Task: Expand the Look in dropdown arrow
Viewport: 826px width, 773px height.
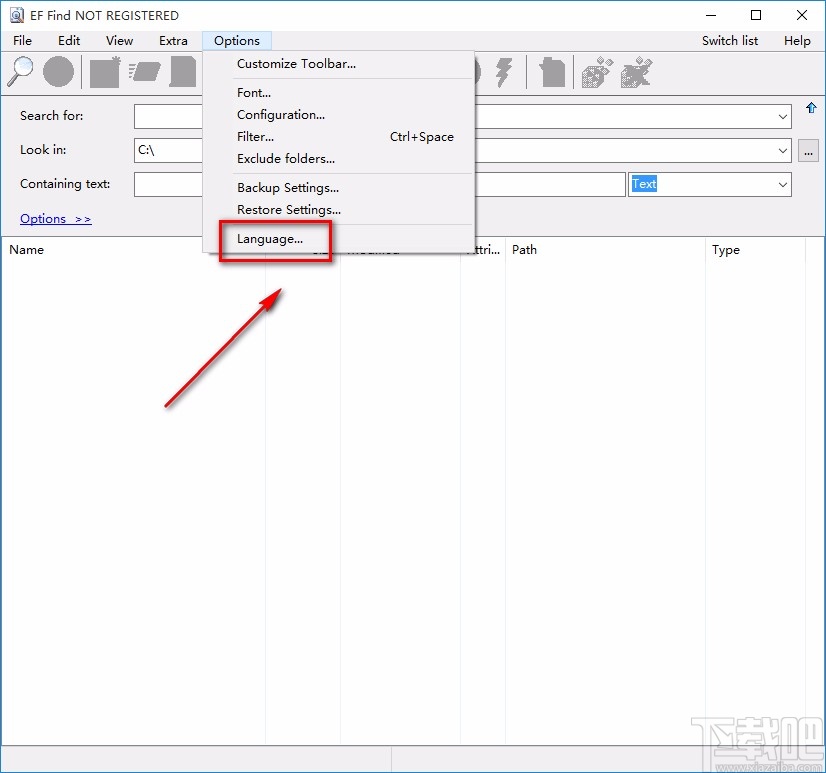Action: tap(782, 151)
